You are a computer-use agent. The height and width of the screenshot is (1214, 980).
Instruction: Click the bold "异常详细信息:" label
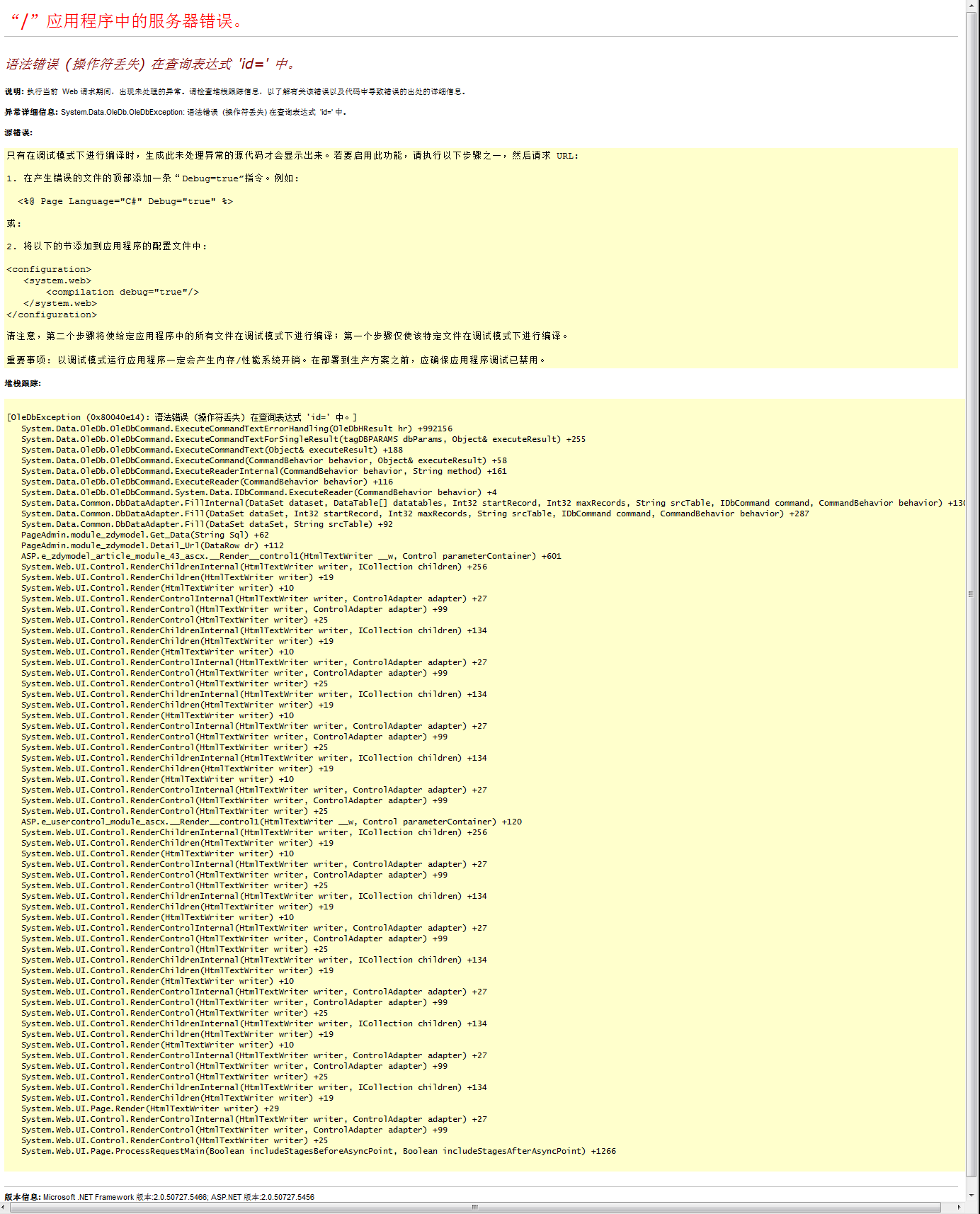click(x=31, y=112)
